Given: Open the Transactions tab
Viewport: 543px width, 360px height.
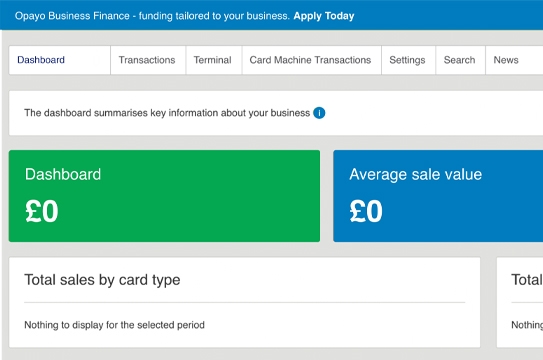Looking at the screenshot, I should tap(148, 60).
